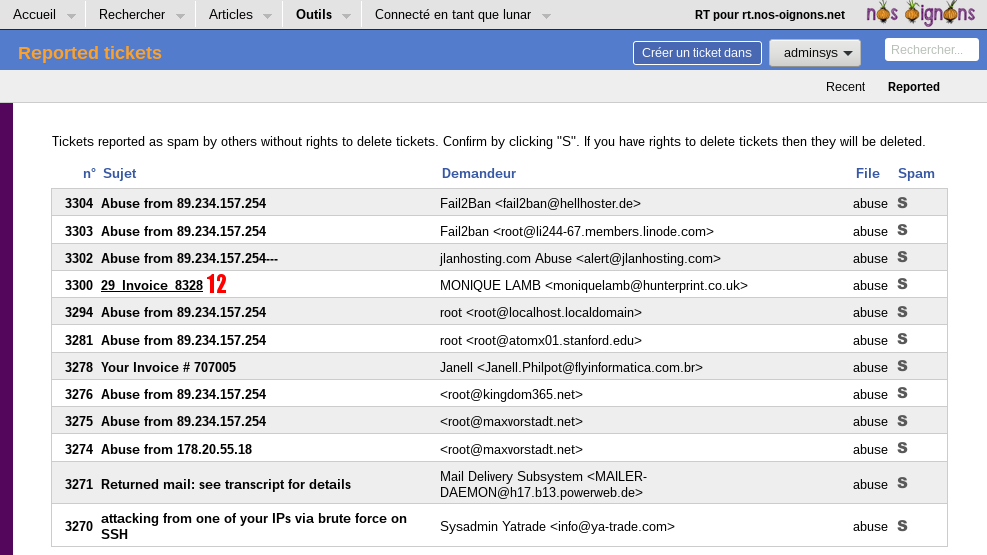Viewport: 987px width, 555px height.
Task: Select the Reported tab
Action: pos(913,87)
